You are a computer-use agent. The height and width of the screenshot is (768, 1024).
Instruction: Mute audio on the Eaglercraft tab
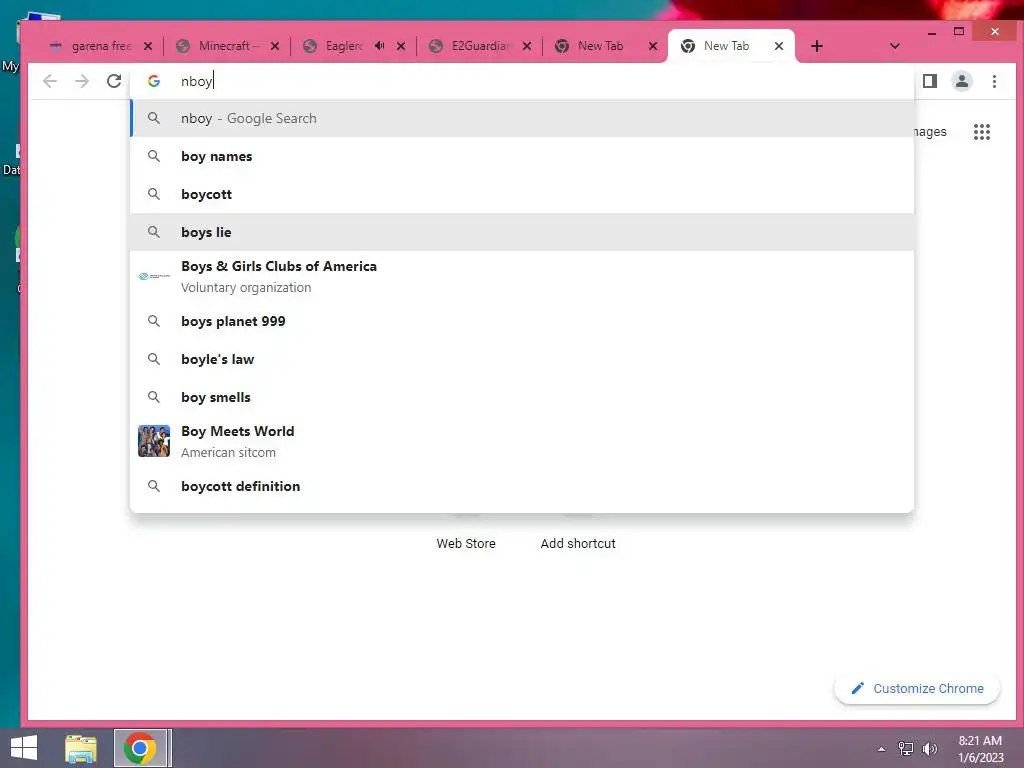coord(379,46)
